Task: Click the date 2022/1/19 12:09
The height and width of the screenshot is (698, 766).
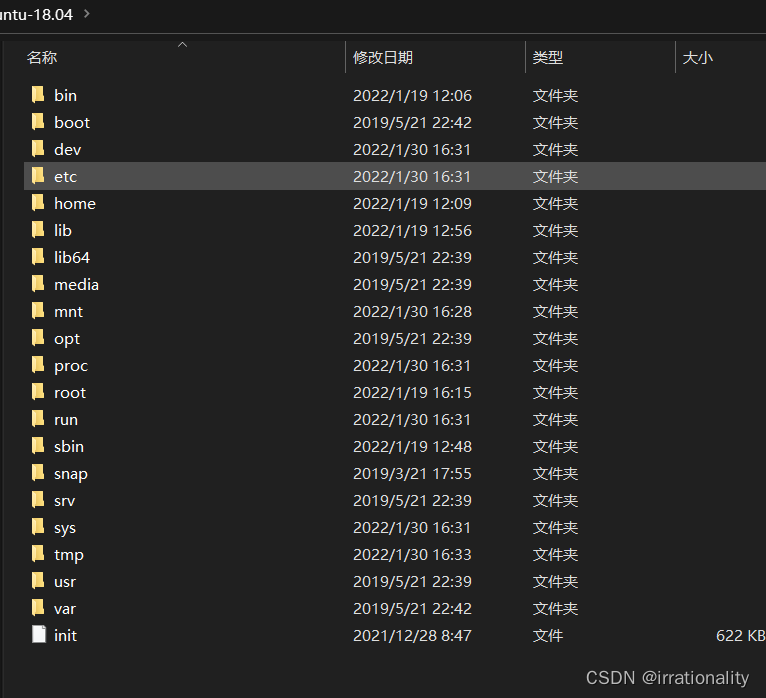Action: 412,203
